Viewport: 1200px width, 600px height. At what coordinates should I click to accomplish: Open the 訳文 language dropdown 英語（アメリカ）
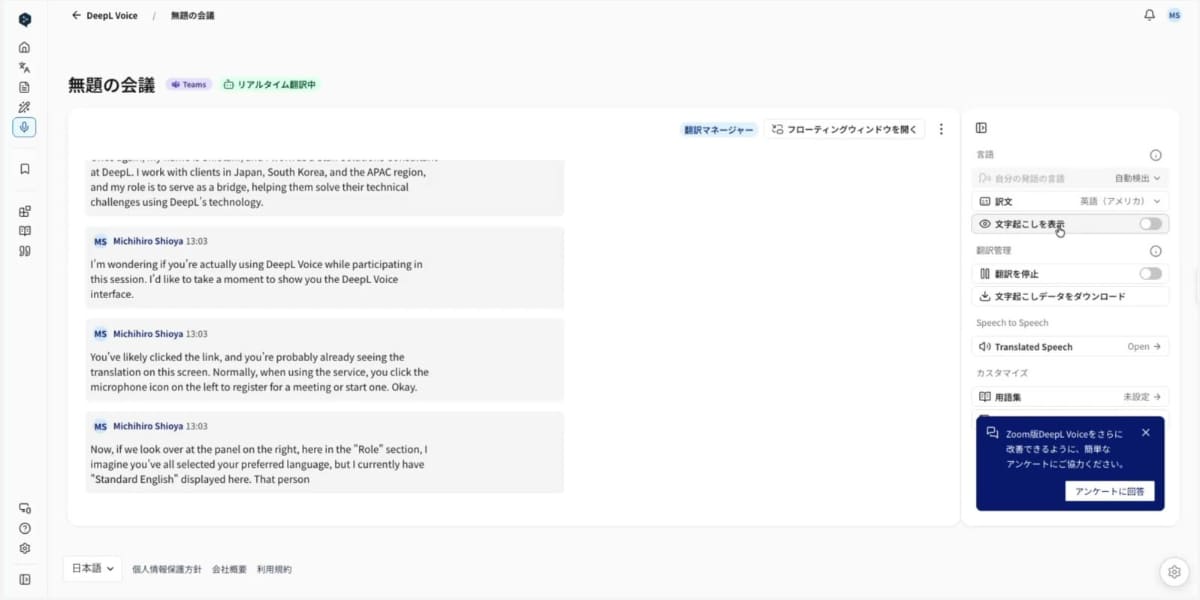pyautogui.click(x=1120, y=200)
